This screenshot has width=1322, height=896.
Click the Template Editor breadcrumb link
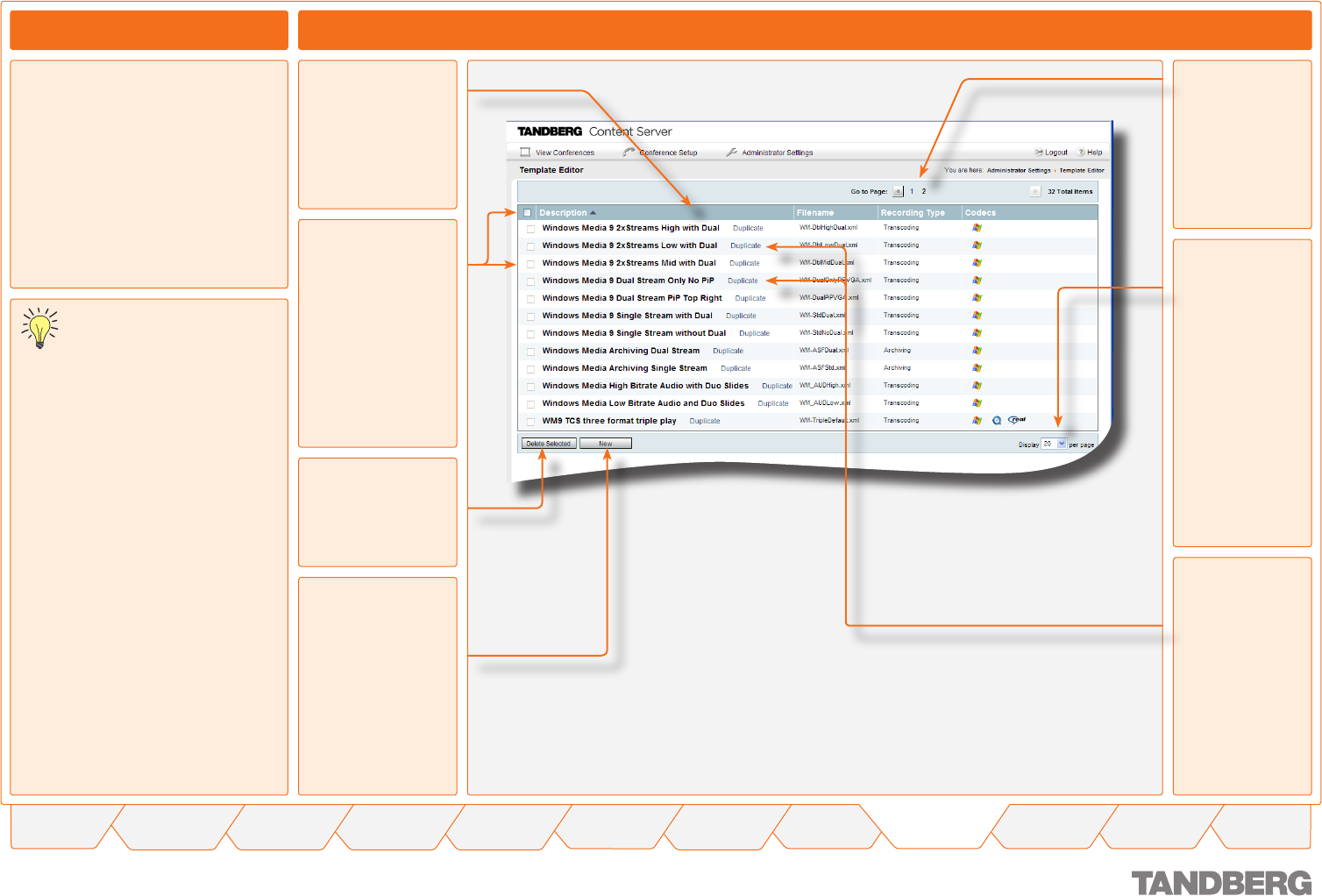[1082, 171]
